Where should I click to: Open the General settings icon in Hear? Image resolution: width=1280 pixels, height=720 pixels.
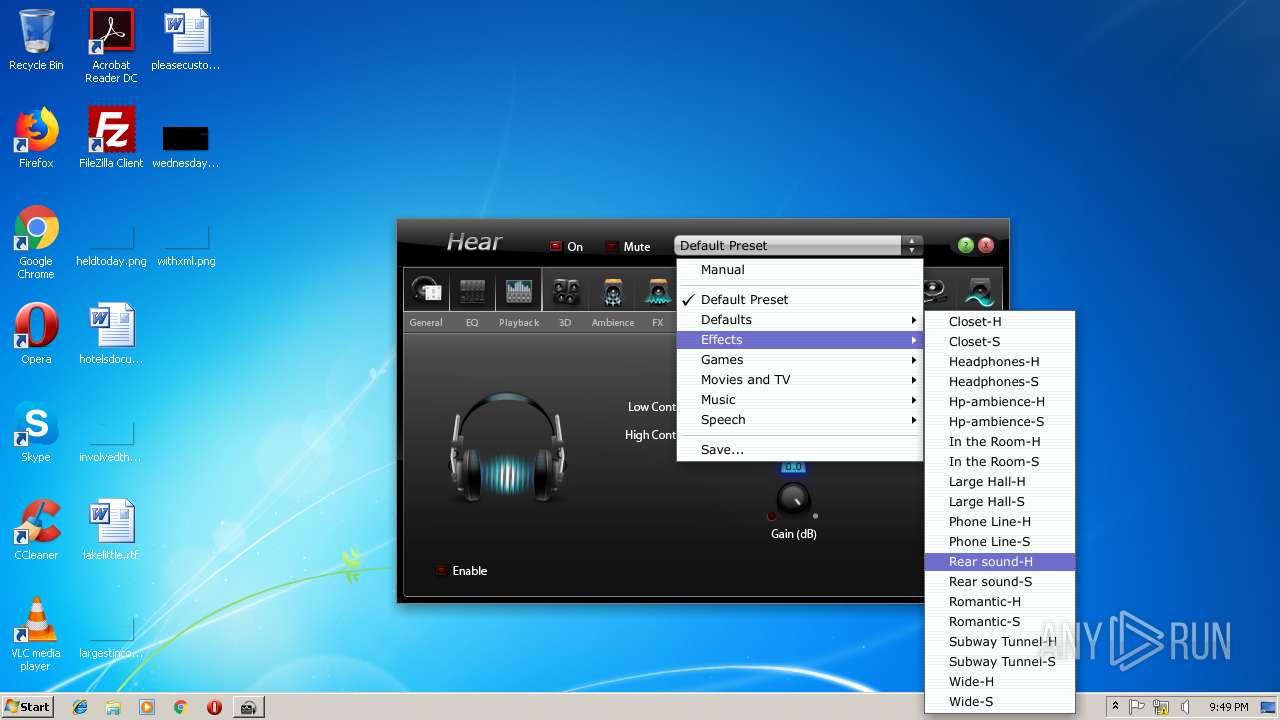(x=426, y=291)
